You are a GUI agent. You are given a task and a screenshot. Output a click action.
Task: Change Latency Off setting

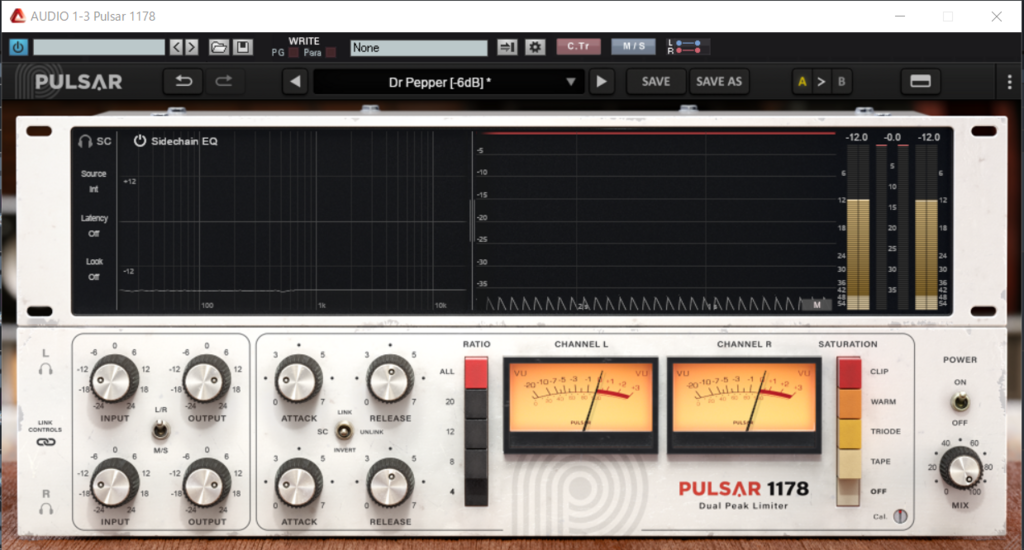click(x=94, y=226)
